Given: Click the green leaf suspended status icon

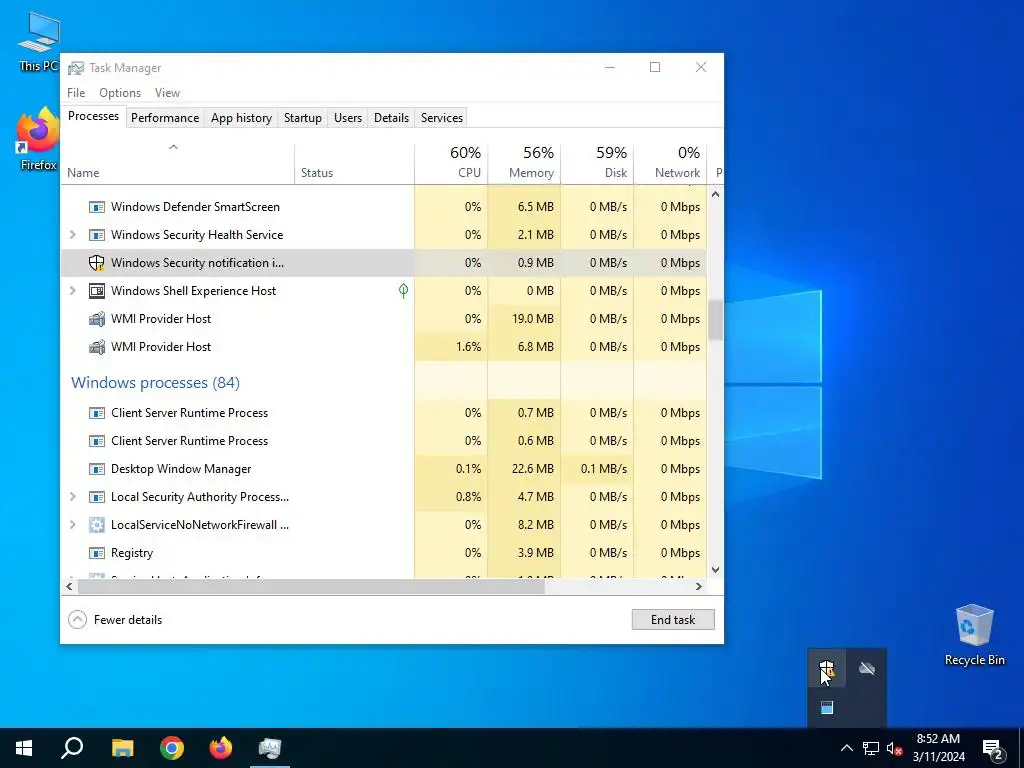Looking at the screenshot, I should tap(404, 291).
